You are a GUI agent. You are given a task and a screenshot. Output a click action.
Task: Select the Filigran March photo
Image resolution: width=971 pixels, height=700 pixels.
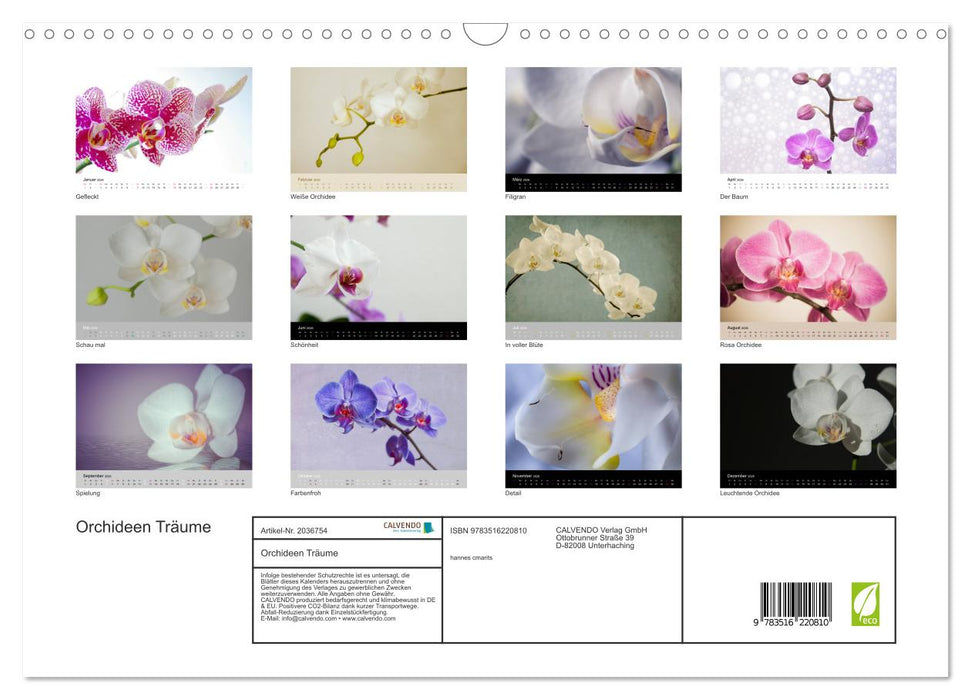pos(593,125)
